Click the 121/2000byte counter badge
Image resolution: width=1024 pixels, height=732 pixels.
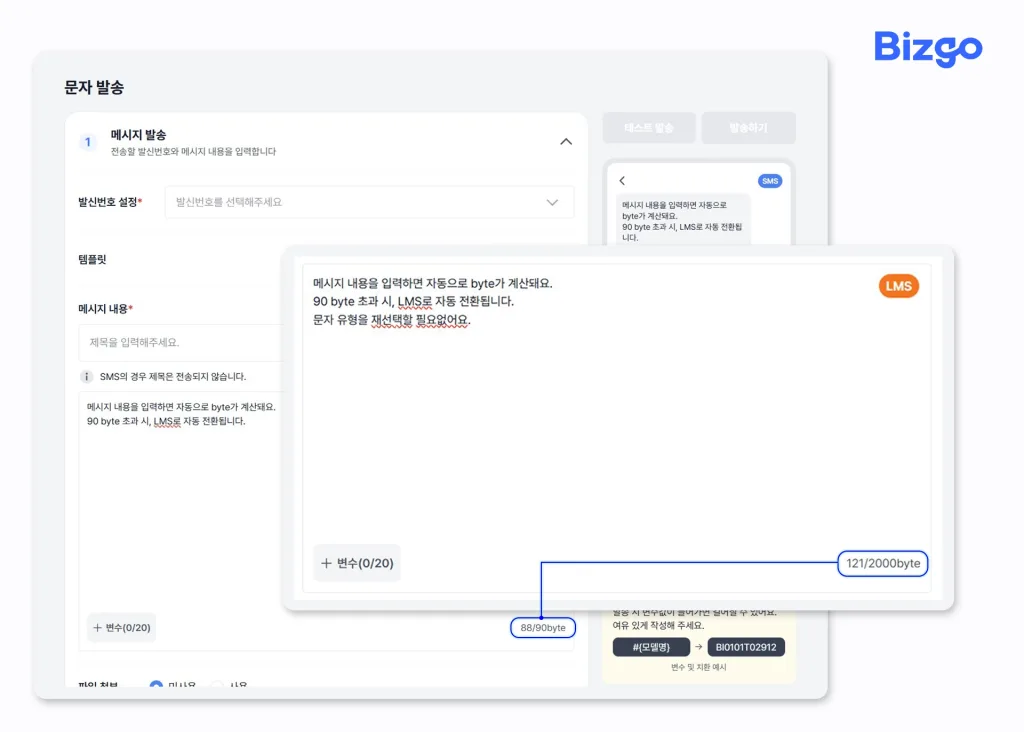[x=881, y=563]
